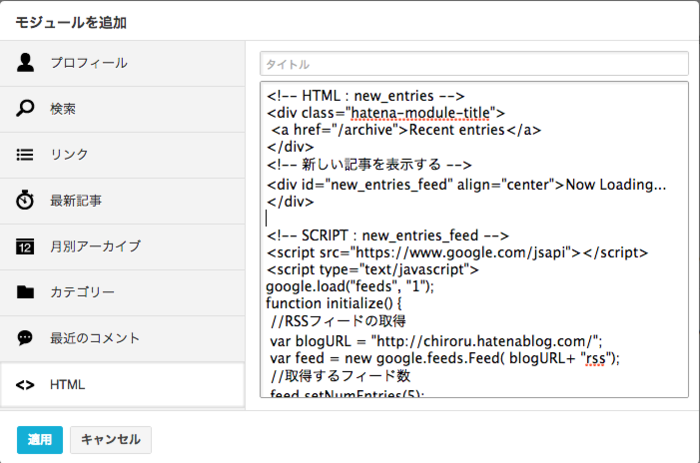Open the カテゴリー module option
This screenshot has width=700, height=463.
(x=82, y=292)
